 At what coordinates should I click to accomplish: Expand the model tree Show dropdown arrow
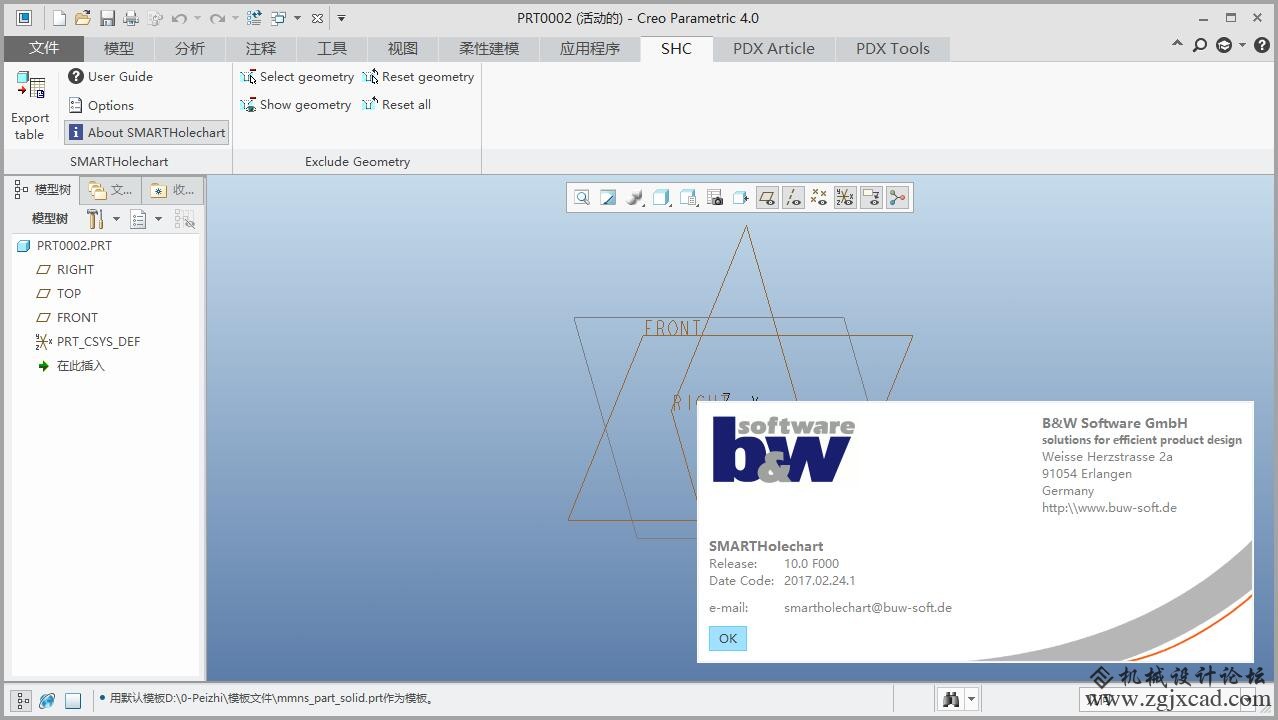(158, 219)
